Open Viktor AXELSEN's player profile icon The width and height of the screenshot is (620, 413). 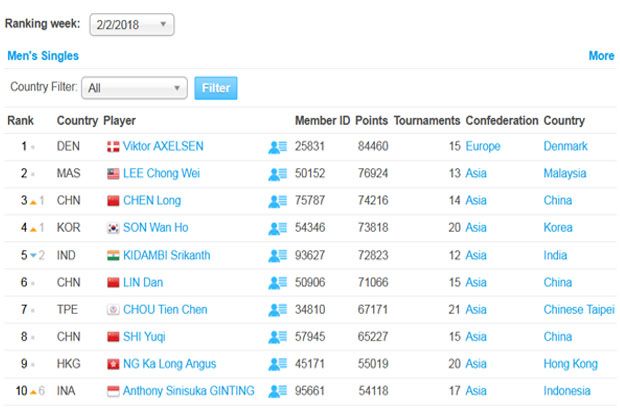[278, 147]
